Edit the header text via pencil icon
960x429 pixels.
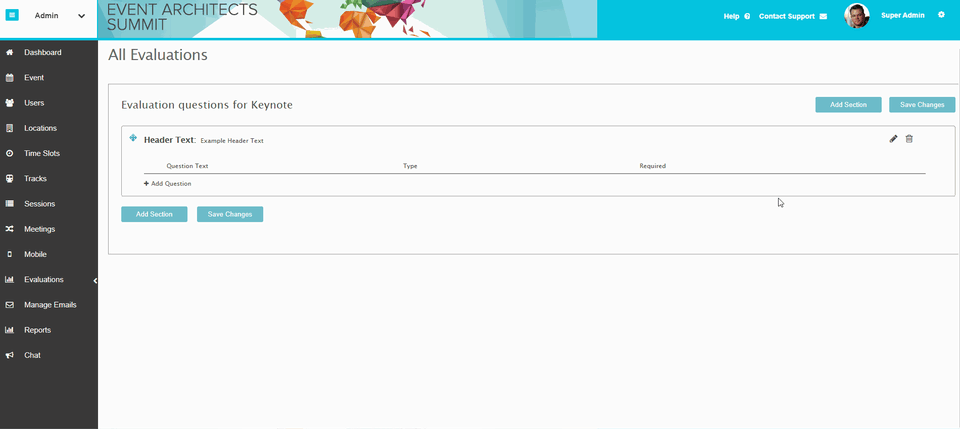coord(893,139)
